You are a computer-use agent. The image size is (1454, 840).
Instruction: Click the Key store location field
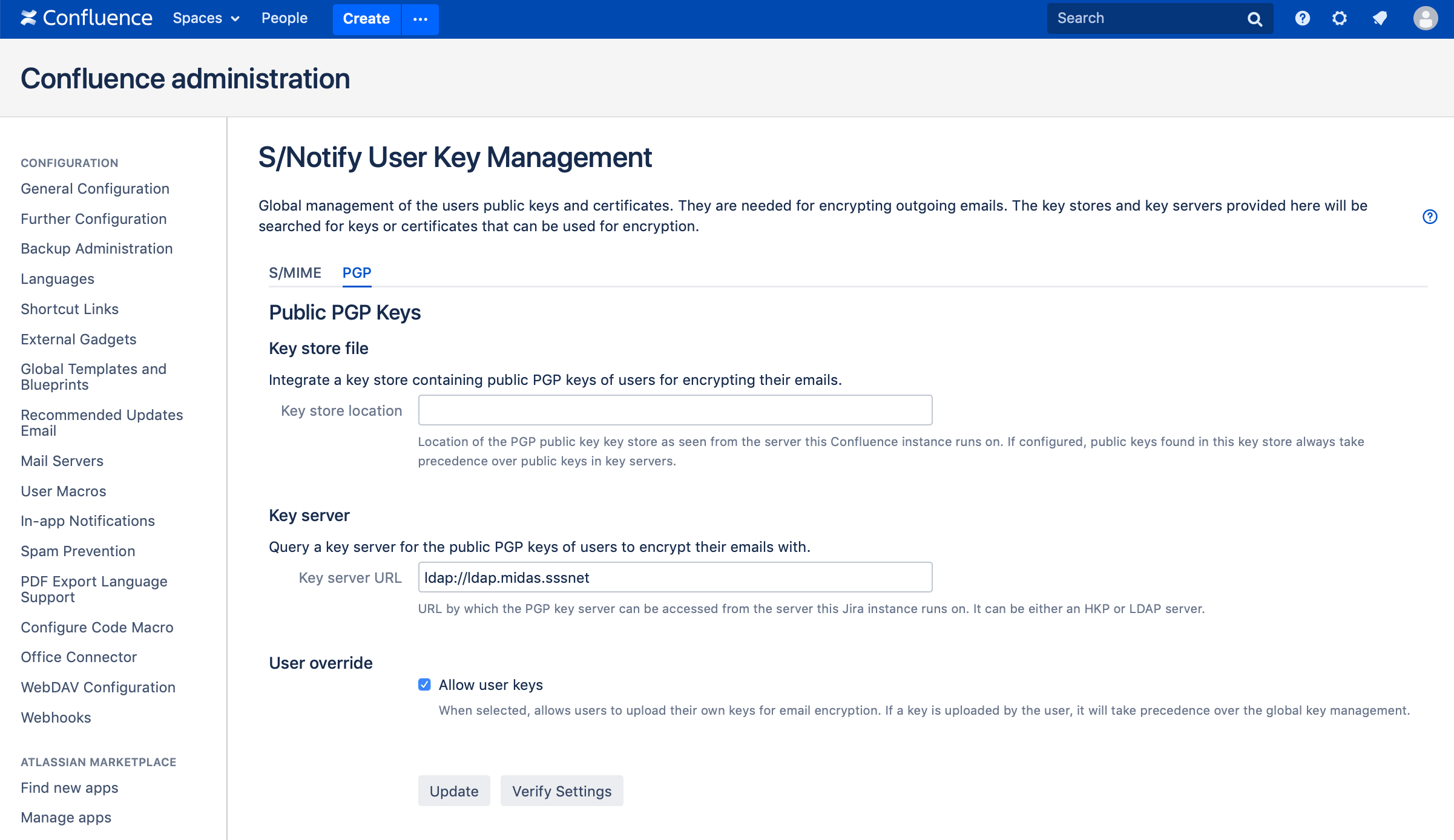click(x=675, y=410)
